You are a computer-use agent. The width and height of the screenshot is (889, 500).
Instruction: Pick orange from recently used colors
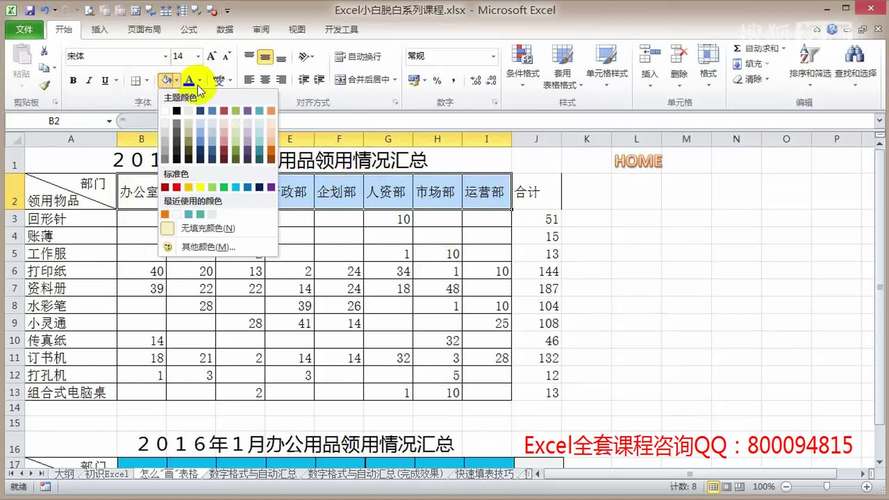click(x=165, y=214)
